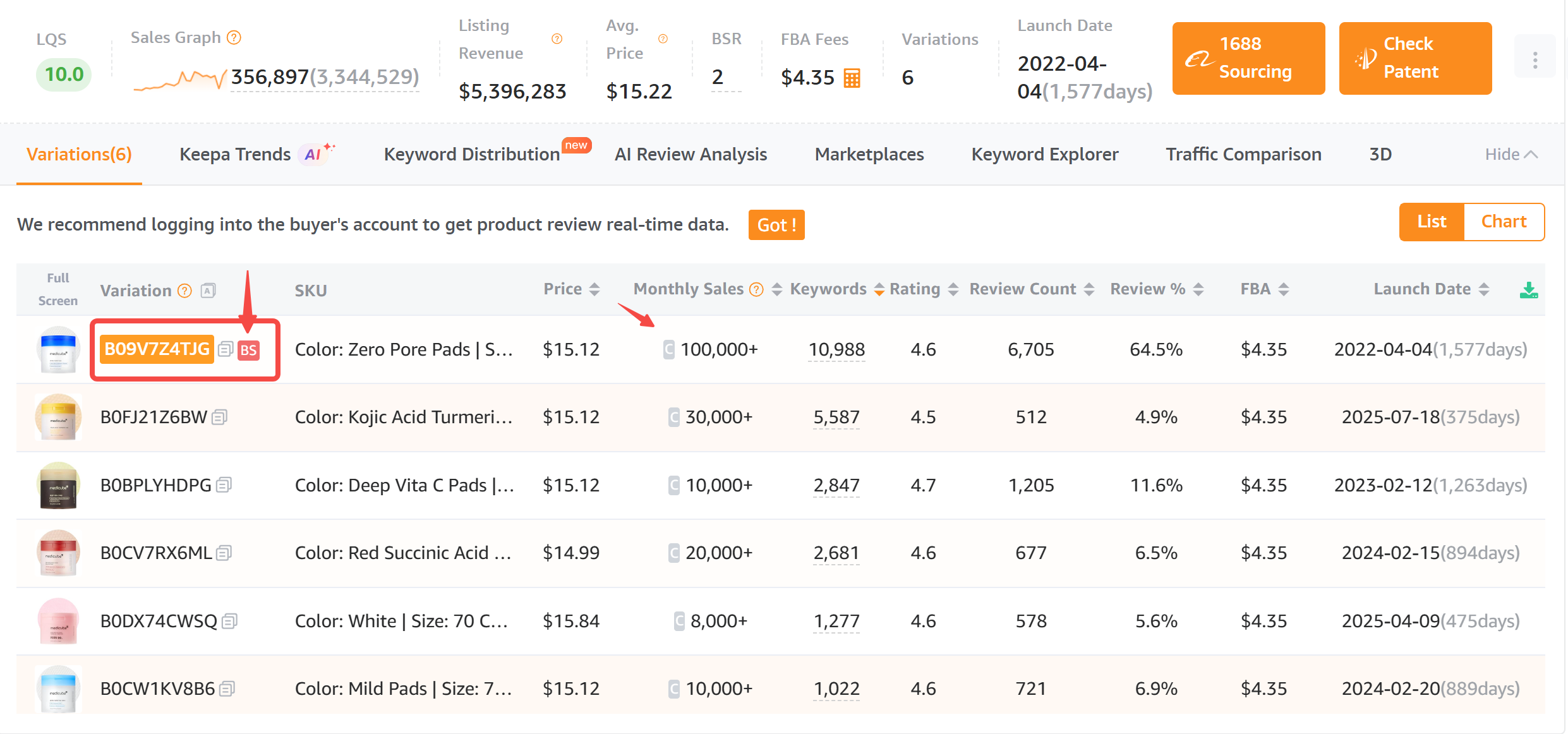1568x734 pixels.
Task: Click the C icon beside 30,000+ sales
Action: click(674, 417)
